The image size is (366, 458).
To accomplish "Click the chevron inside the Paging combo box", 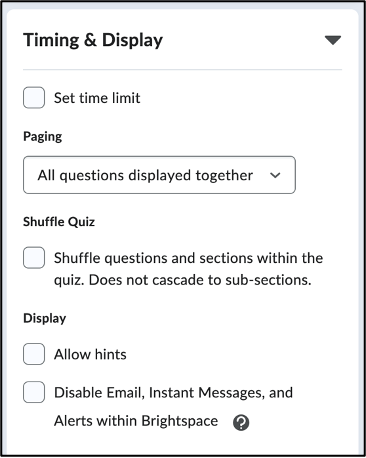I will click(x=275, y=175).
